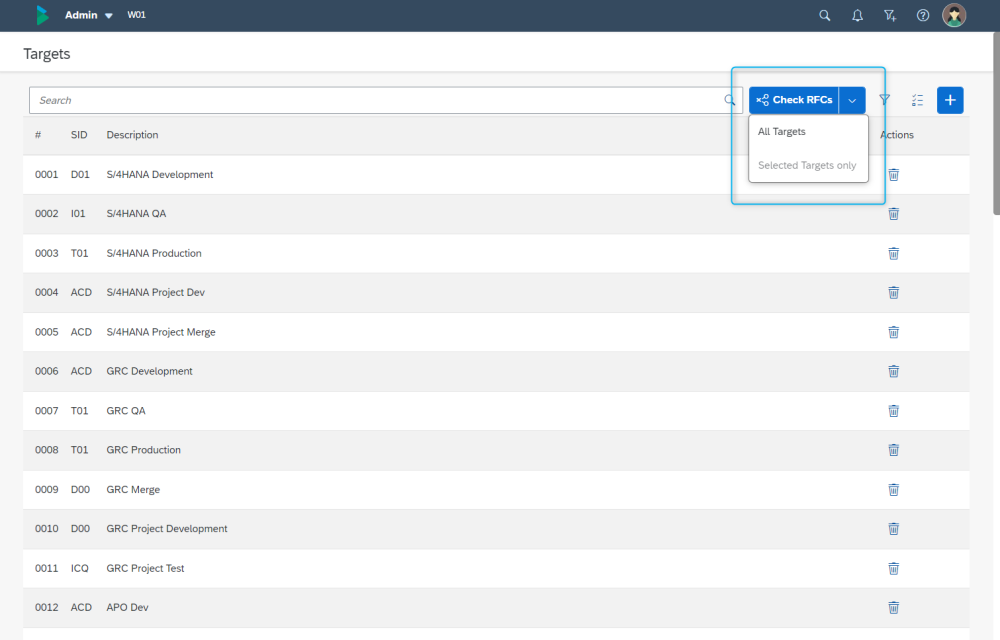Click the number 0001 cell
Image resolution: width=1000 pixels, height=640 pixels.
coord(47,175)
